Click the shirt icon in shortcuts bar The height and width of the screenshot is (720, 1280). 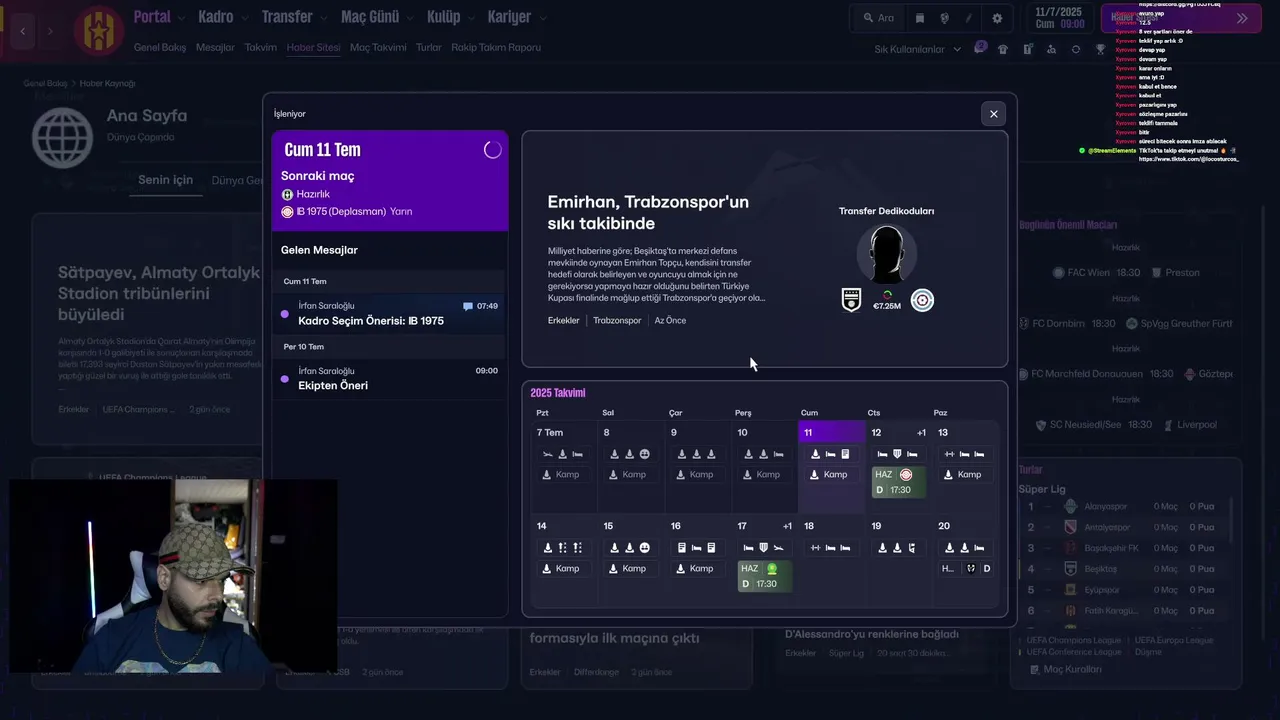click(x=1003, y=49)
